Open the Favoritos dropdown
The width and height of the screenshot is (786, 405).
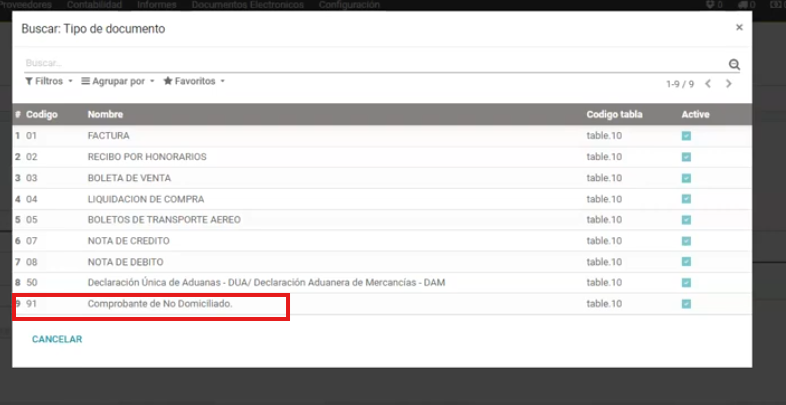[193, 81]
